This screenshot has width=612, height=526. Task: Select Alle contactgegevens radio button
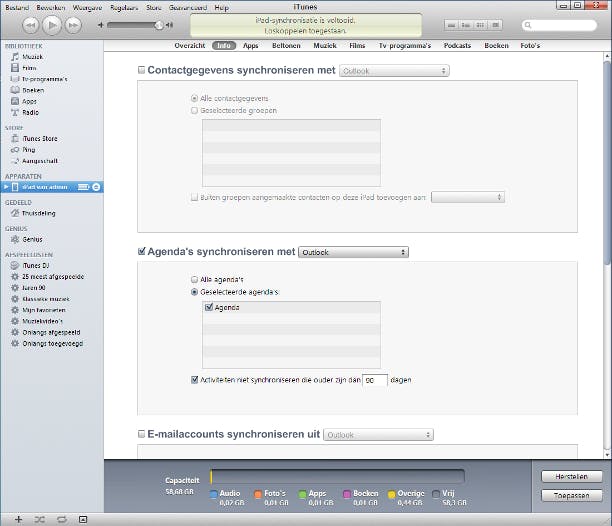tap(194, 98)
